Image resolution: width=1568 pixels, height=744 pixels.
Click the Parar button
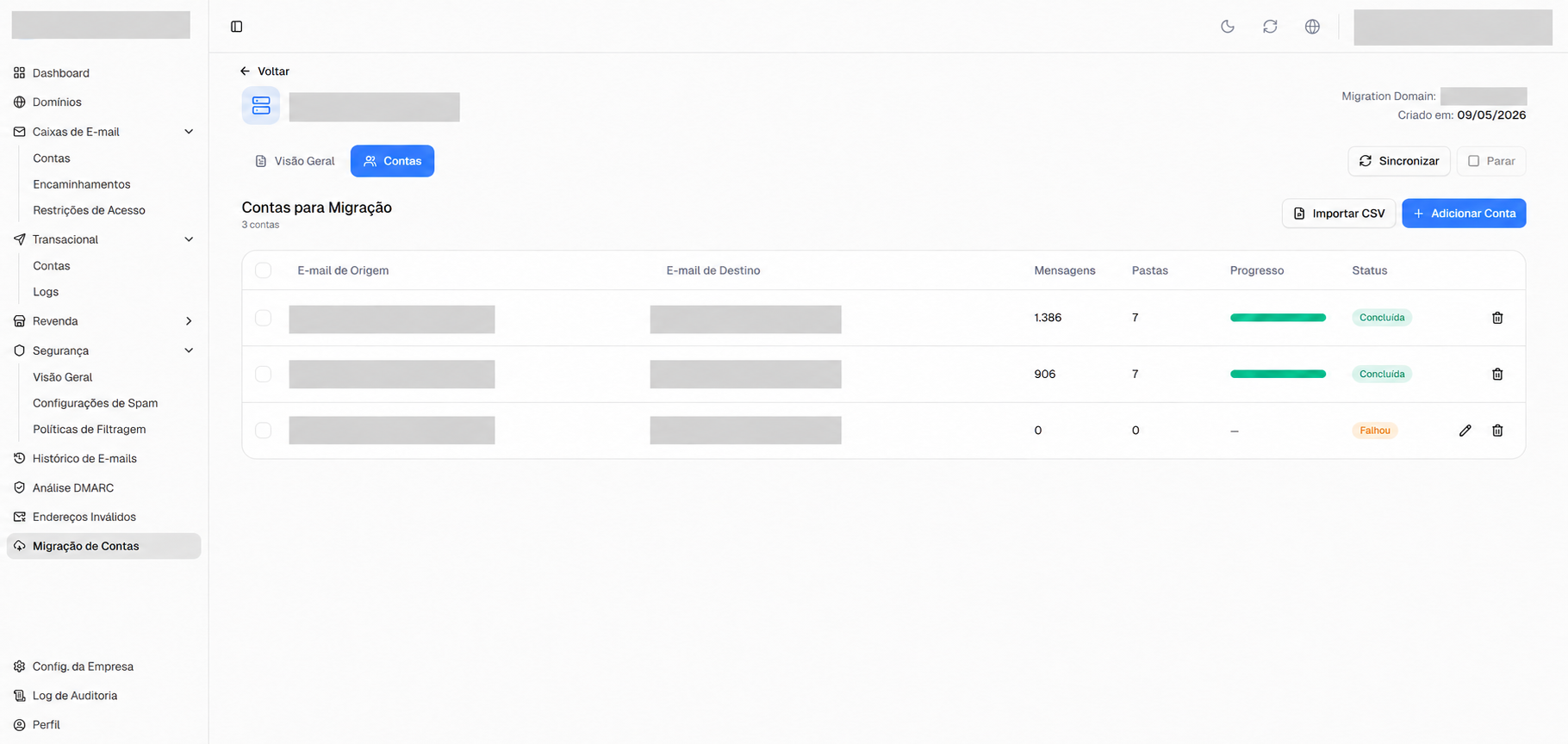click(x=1491, y=161)
